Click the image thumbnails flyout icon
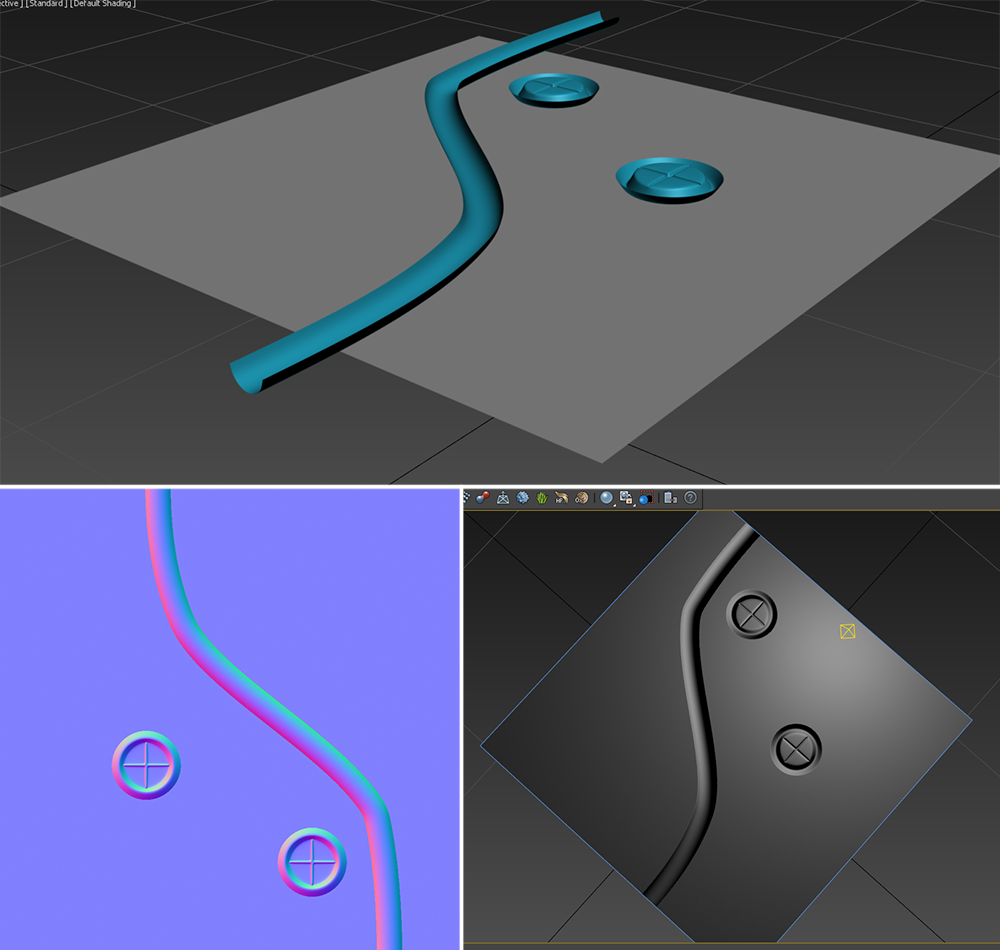1000x950 pixels. 626,497
